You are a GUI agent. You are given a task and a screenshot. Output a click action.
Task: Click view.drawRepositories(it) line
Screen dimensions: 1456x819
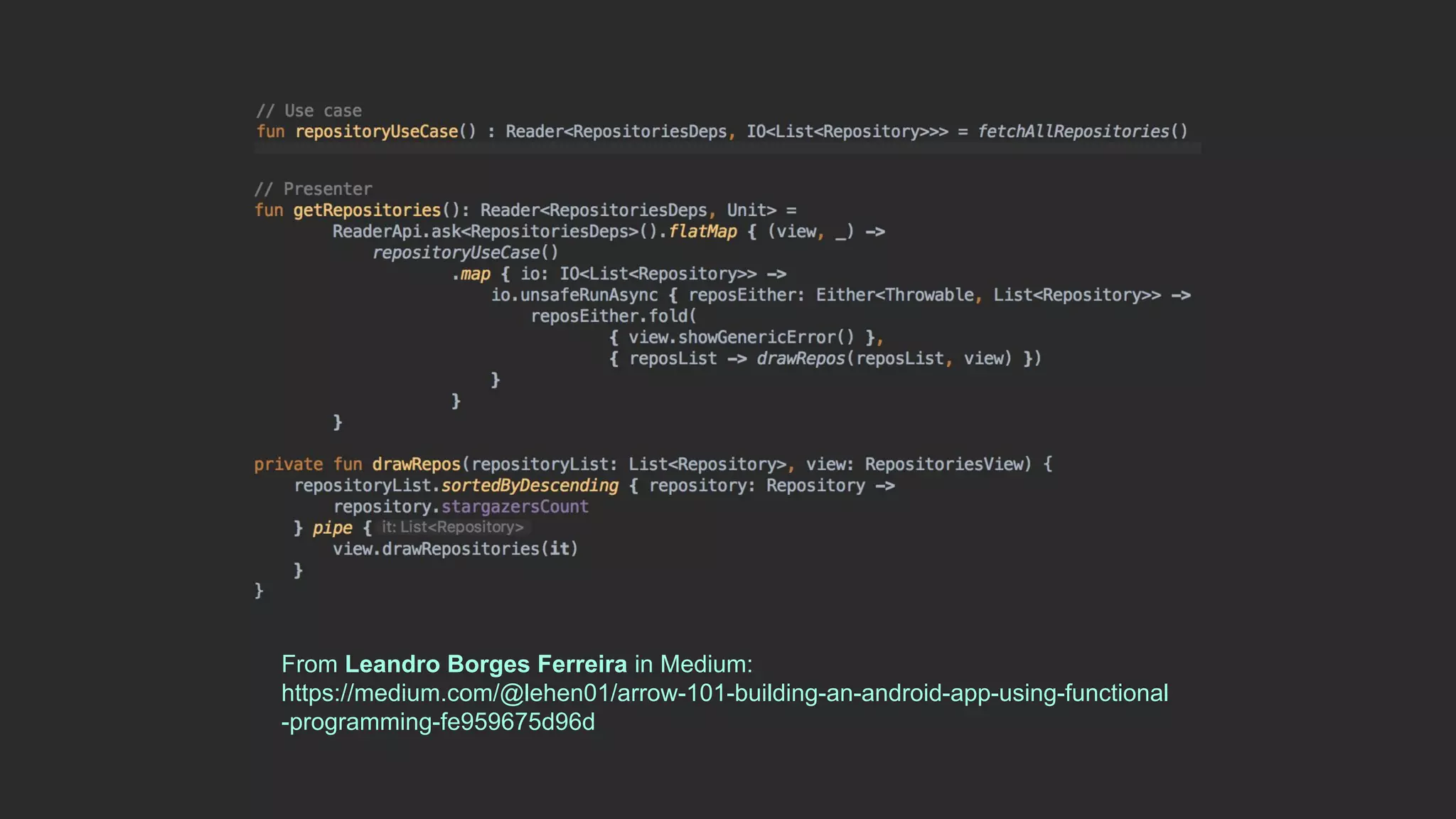[455, 549]
